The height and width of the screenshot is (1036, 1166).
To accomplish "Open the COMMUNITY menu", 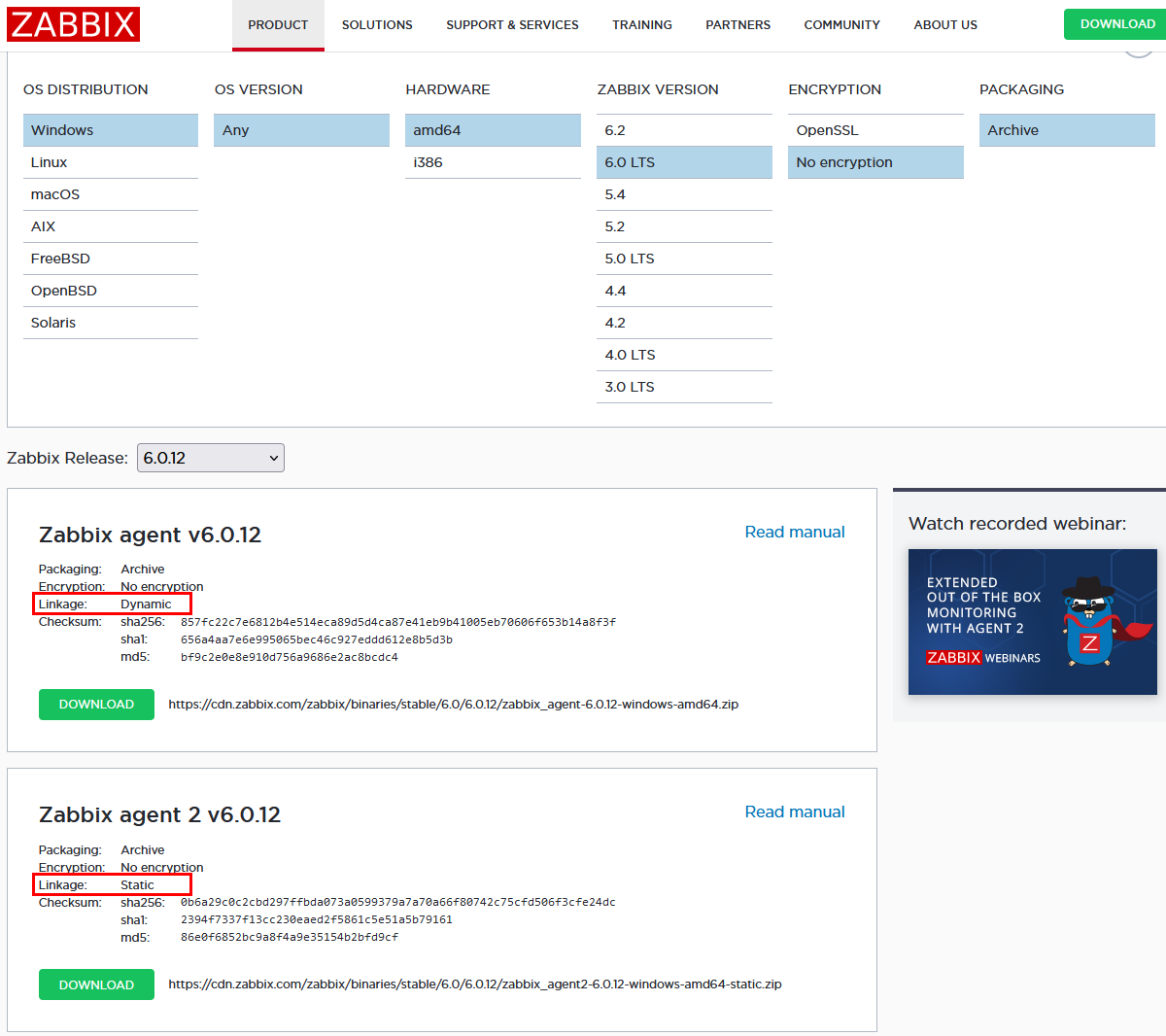I will coord(841,24).
